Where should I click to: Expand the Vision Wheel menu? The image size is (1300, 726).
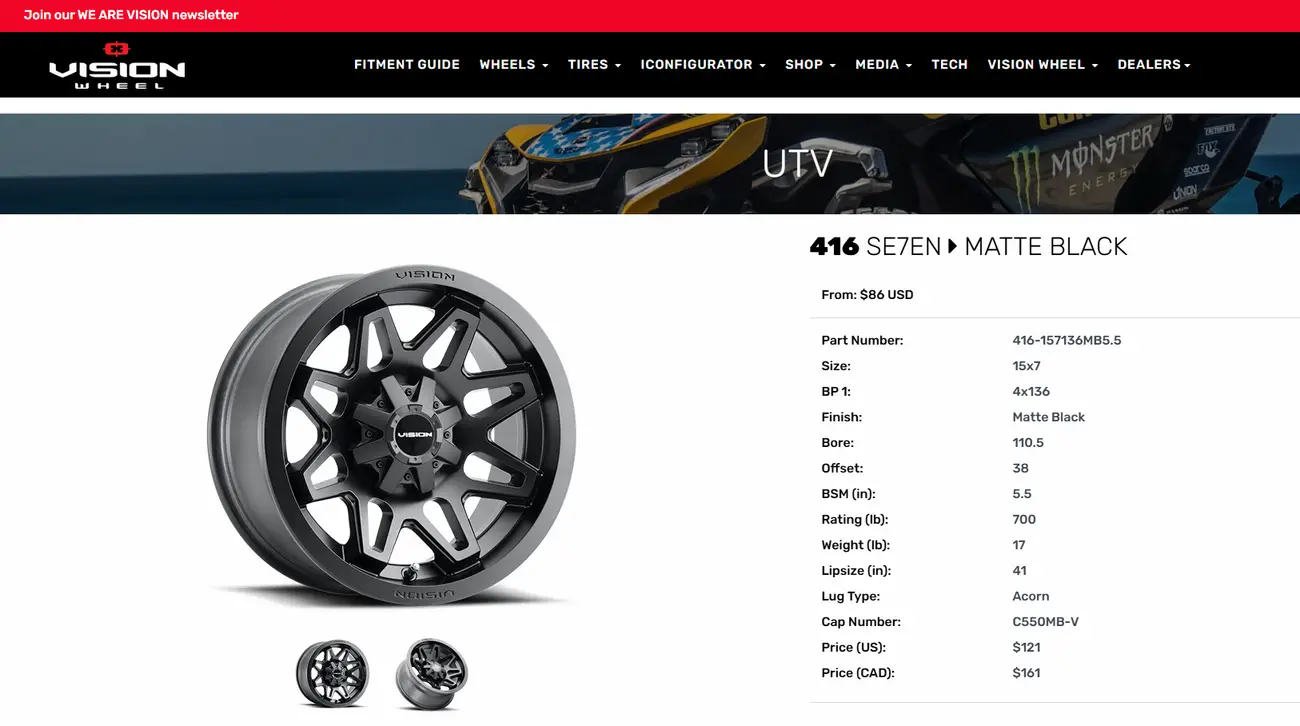click(1042, 64)
